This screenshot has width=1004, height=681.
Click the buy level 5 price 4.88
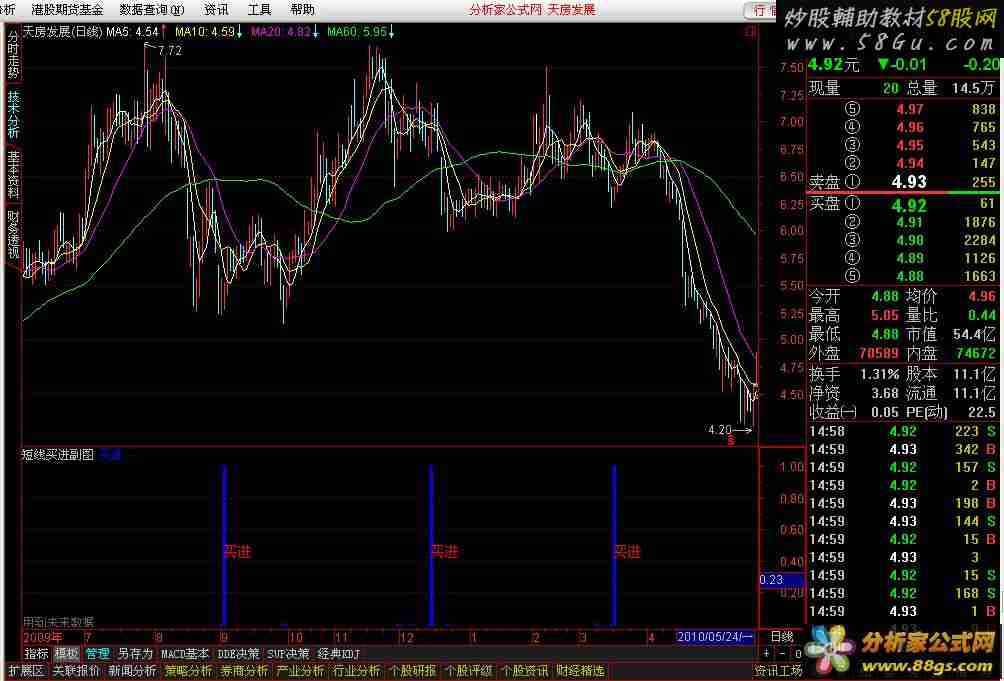coord(910,276)
